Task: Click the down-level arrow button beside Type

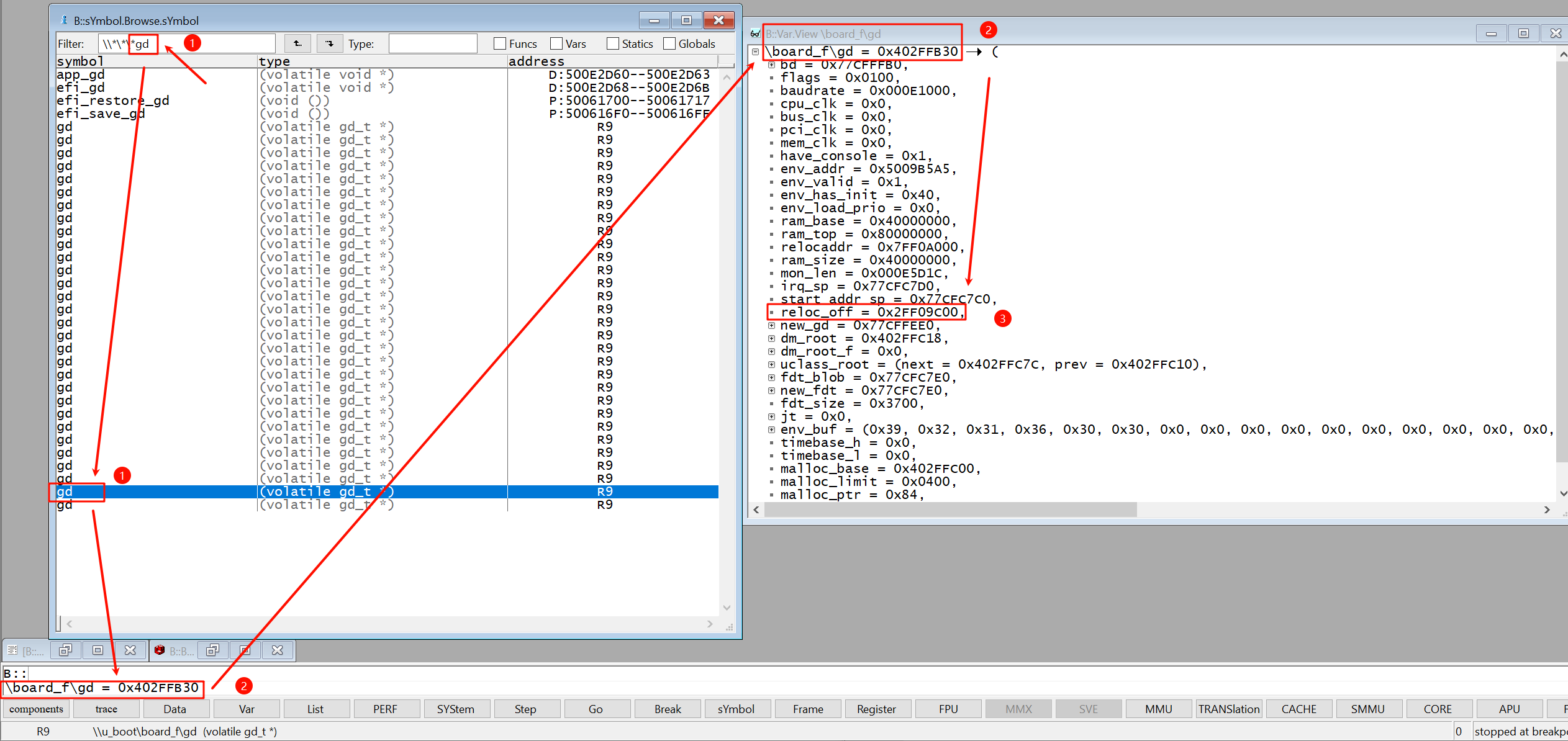Action: point(329,43)
